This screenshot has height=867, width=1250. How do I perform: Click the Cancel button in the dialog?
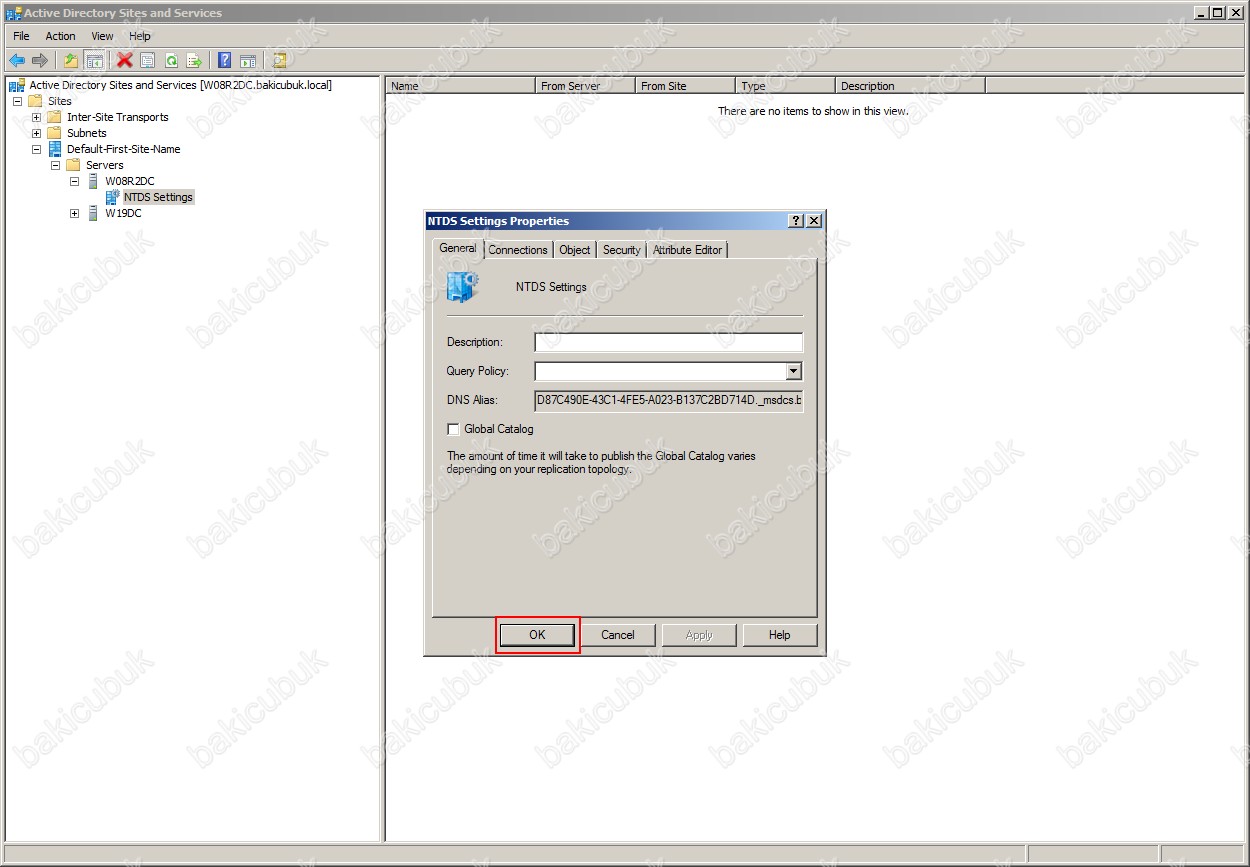pos(618,635)
